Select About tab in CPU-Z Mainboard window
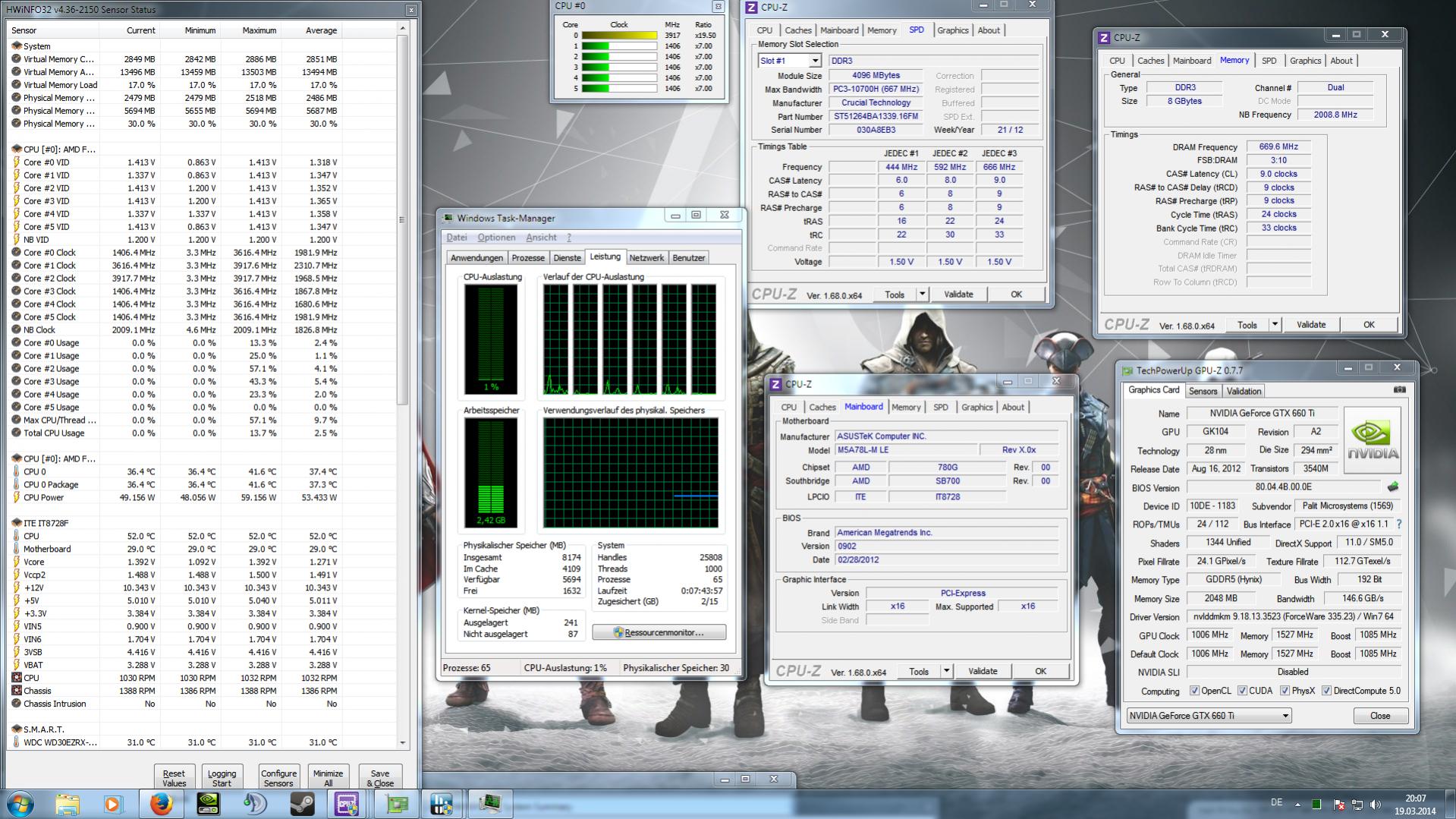The image size is (1456, 819). (x=1013, y=407)
